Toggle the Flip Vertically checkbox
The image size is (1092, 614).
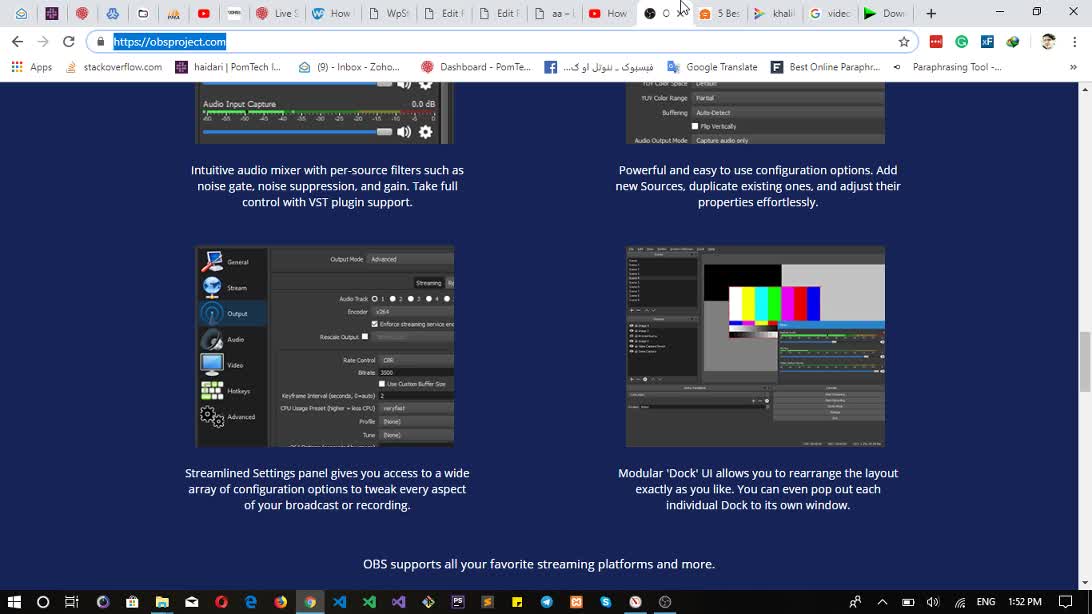(x=695, y=127)
